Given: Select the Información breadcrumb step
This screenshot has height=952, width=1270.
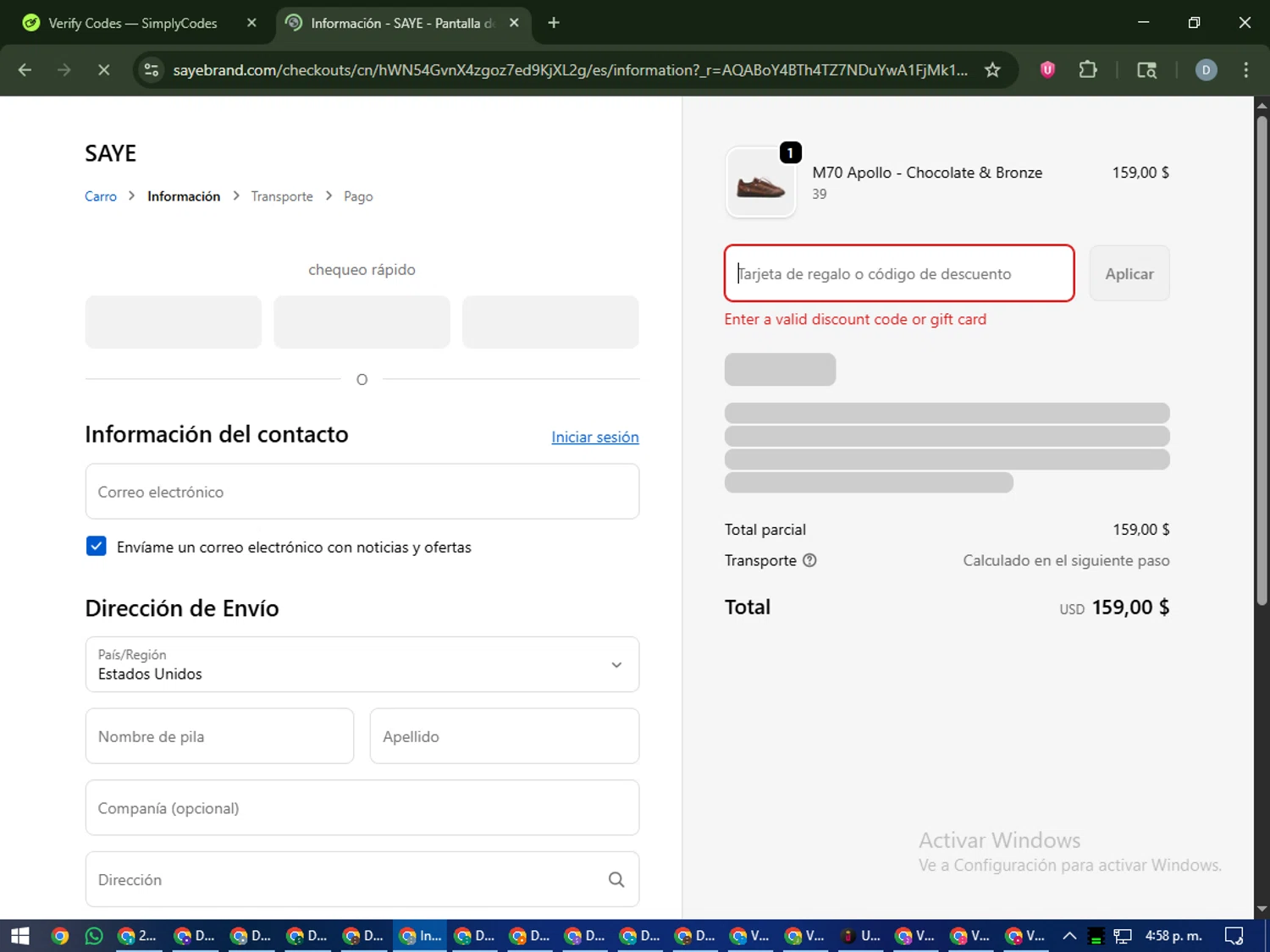Looking at the screenshot, I should (x=184, y=196).
